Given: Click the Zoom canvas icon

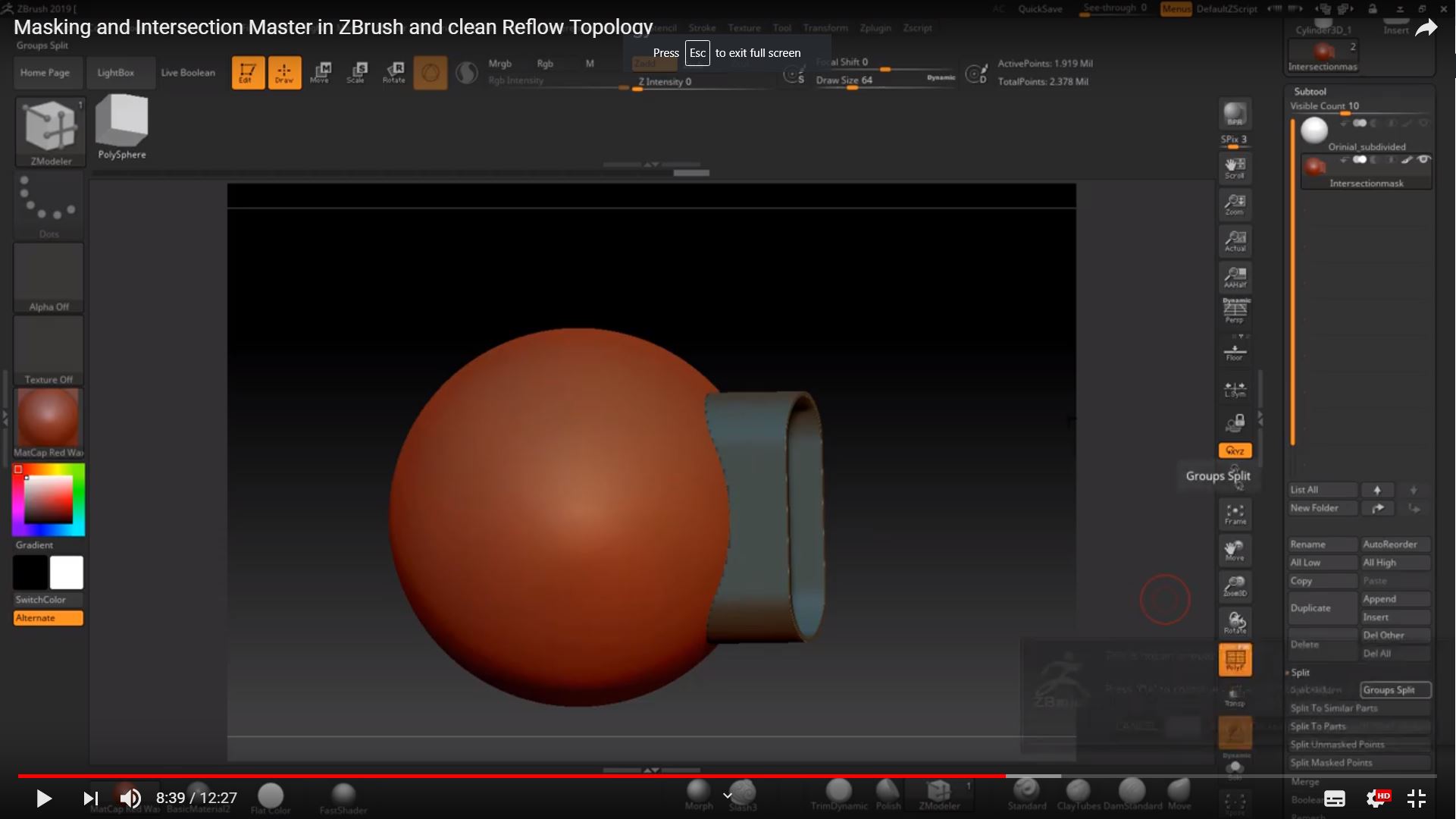Looking at the screenshot, I should point(1235,204).
